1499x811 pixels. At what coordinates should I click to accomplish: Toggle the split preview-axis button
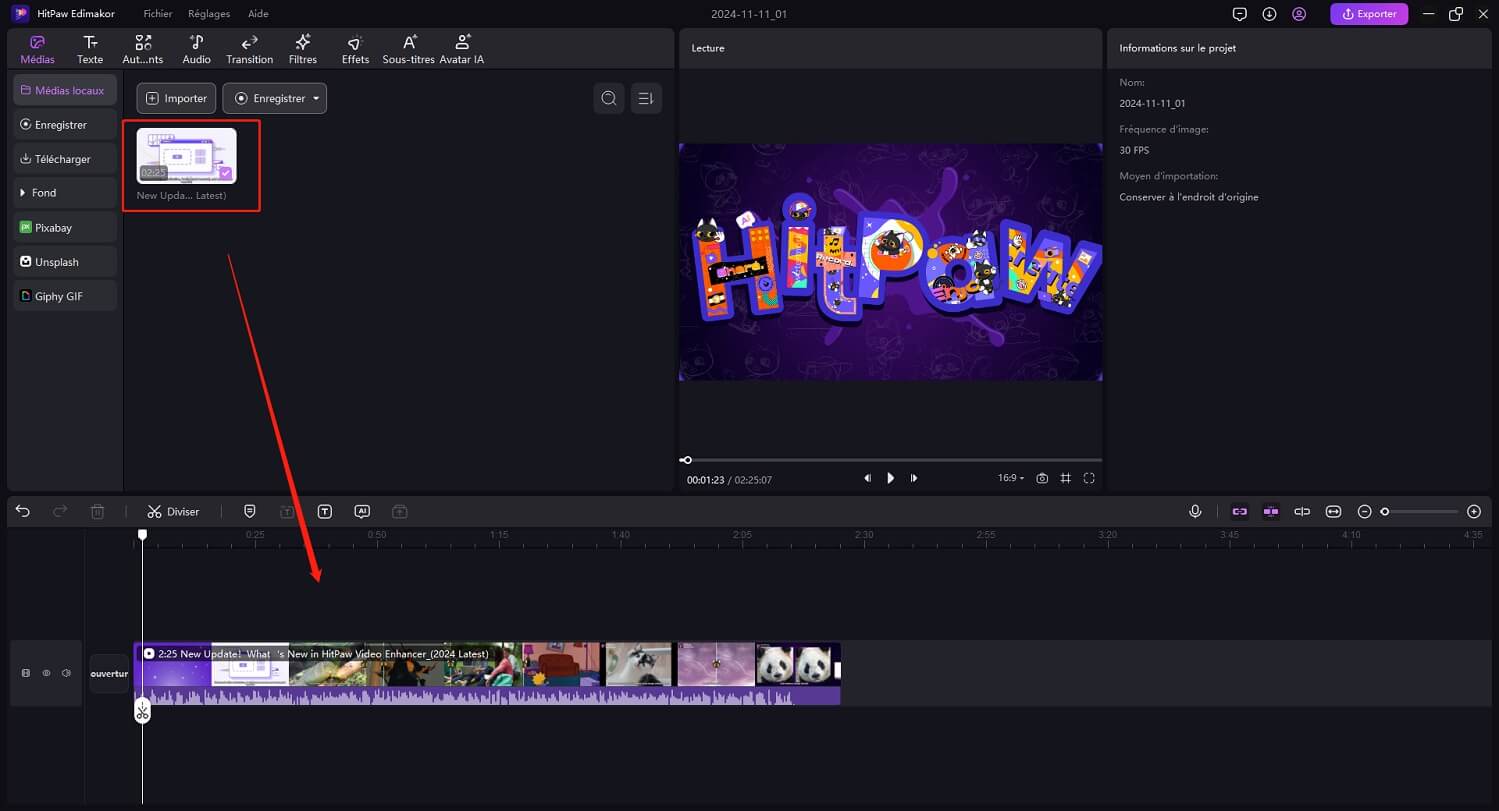[1302, 511]
